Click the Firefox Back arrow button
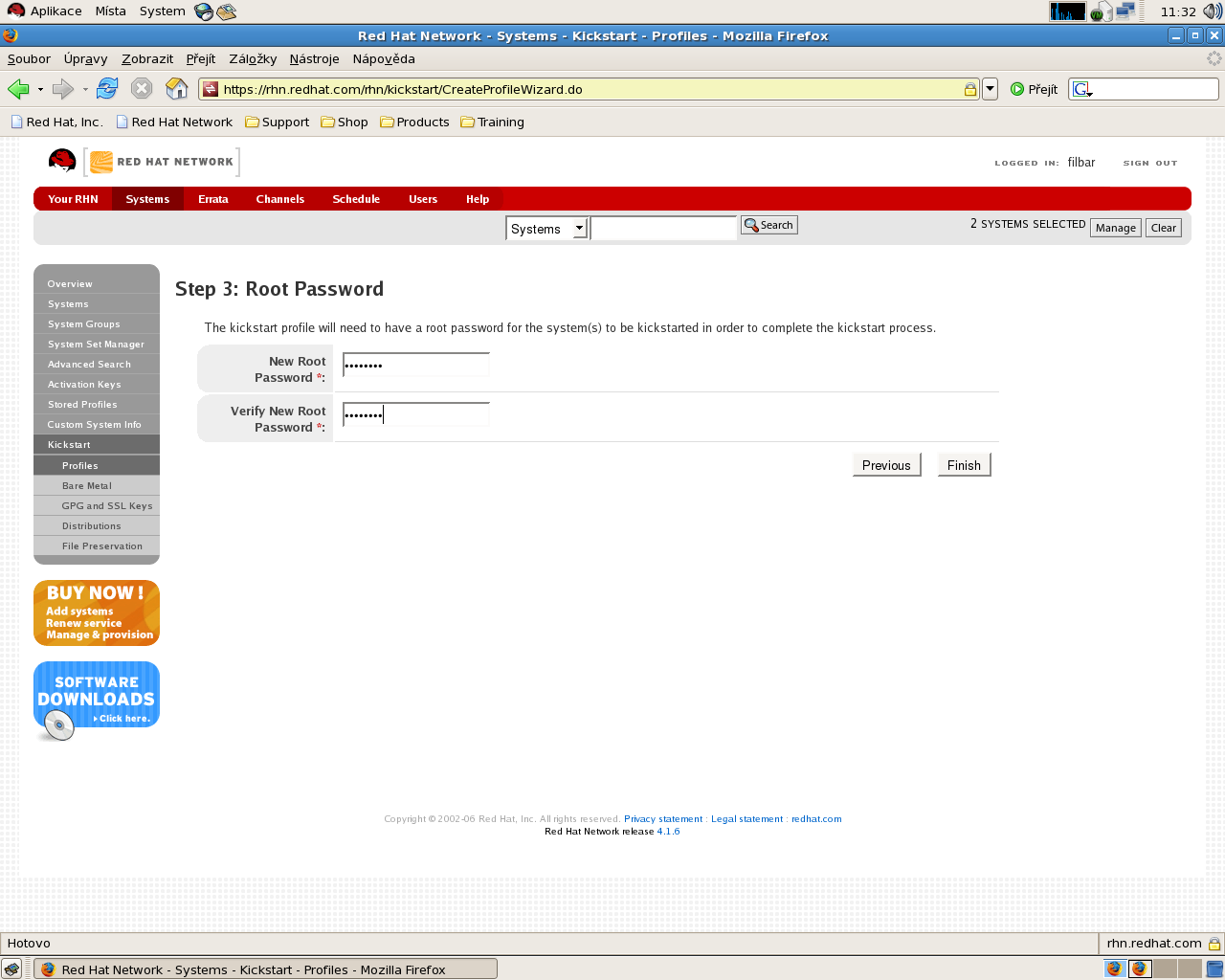This screenshot has height=980, width=1225. click(17, 89)
